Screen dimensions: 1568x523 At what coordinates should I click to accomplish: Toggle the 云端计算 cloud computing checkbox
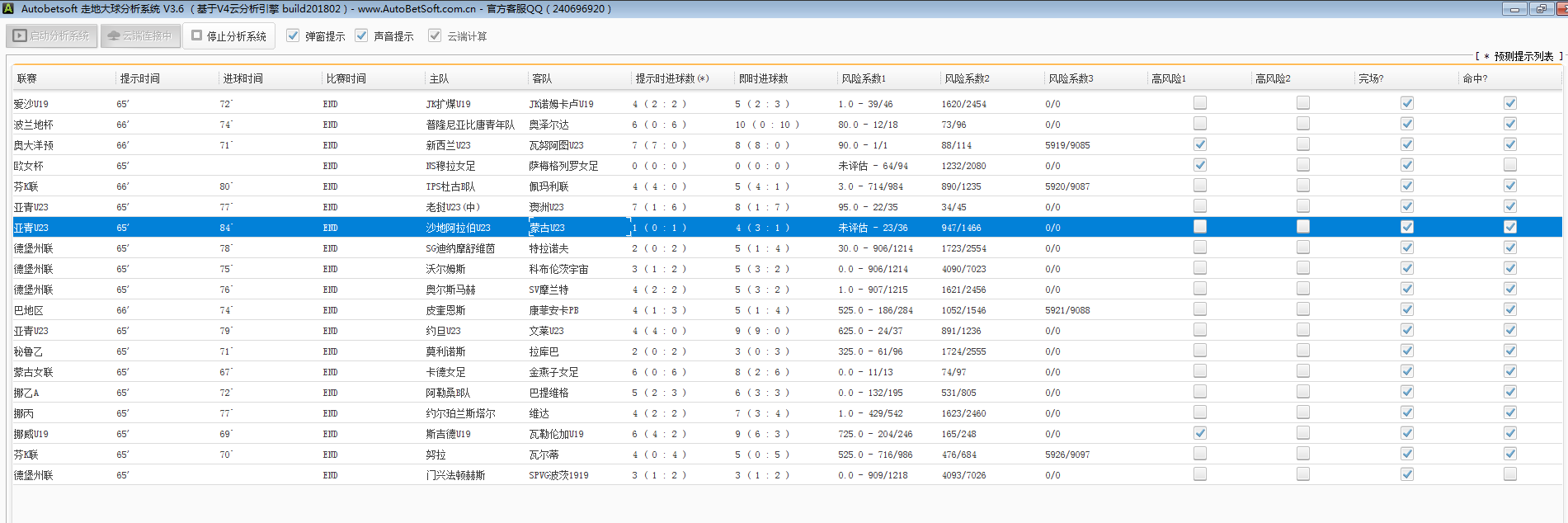click(435, 35)
